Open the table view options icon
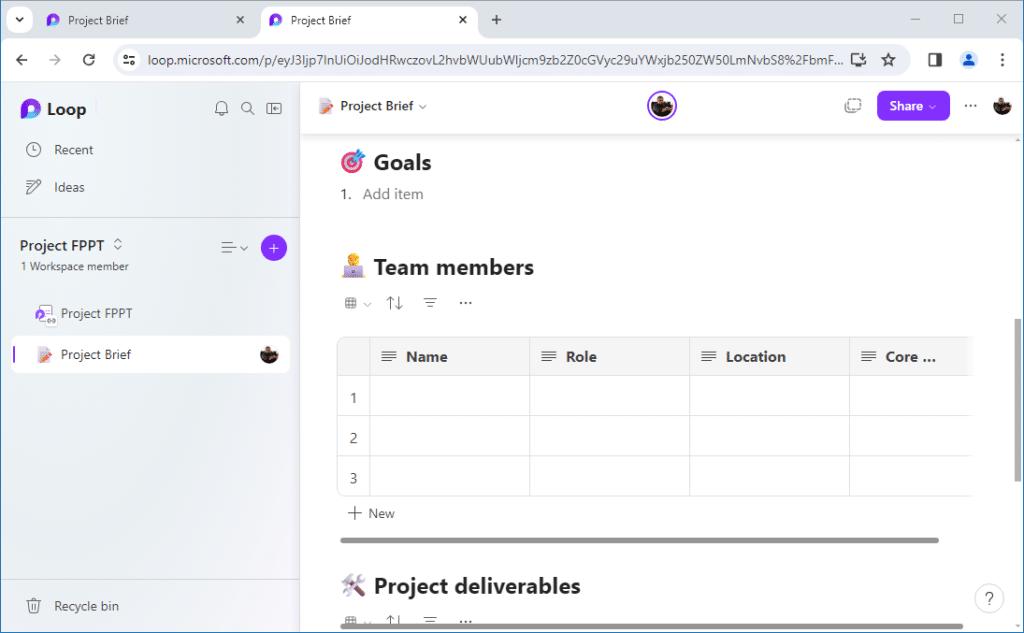 pos(356,302)
